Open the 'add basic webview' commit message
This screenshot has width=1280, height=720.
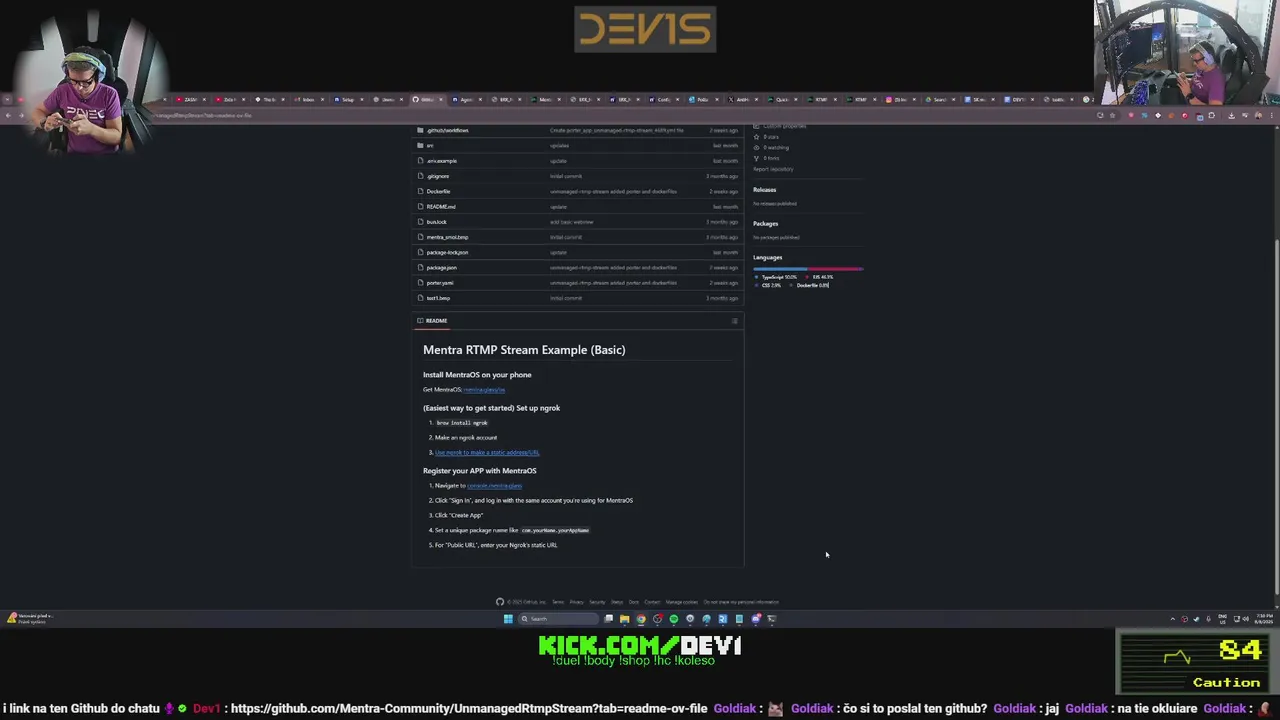(571, 222)
